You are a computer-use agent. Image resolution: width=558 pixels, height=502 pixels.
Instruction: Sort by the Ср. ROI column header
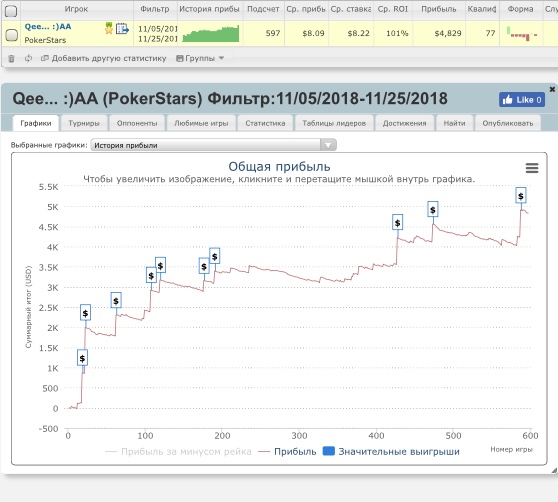pyautogui.click(x=393, y=9)
